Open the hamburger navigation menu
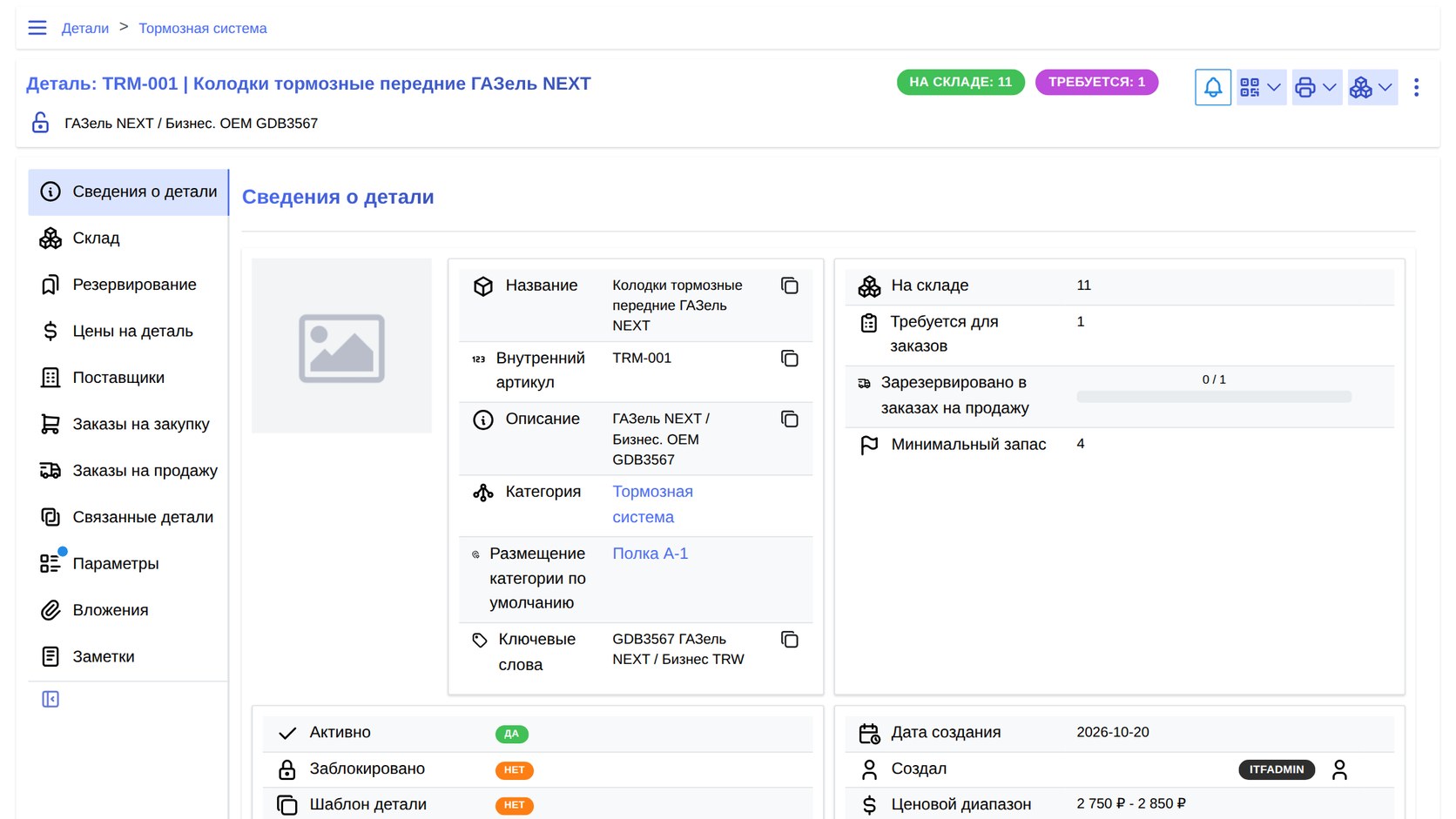Image resolution: width=1456 pixels, height=819 pixels. (37, 28)
